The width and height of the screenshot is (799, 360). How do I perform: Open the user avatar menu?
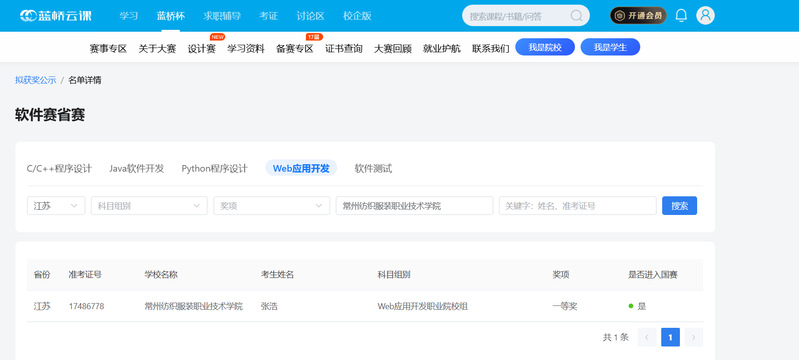click(x=705, y=16)
